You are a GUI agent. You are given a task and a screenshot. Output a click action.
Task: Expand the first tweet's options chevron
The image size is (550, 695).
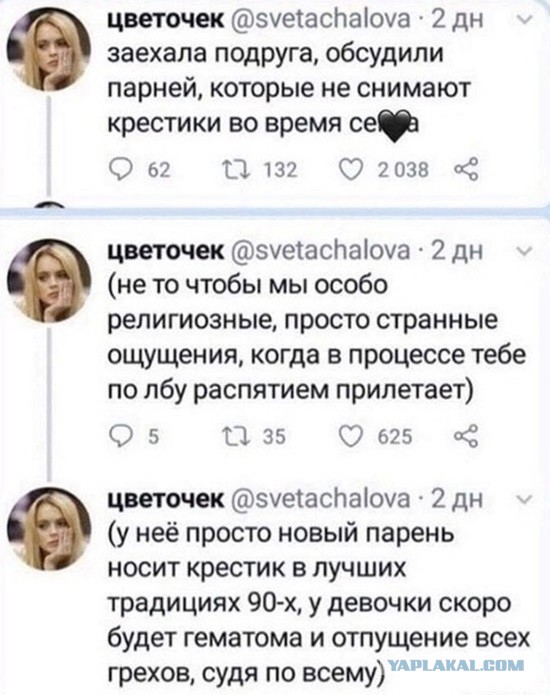pos(525,20)
